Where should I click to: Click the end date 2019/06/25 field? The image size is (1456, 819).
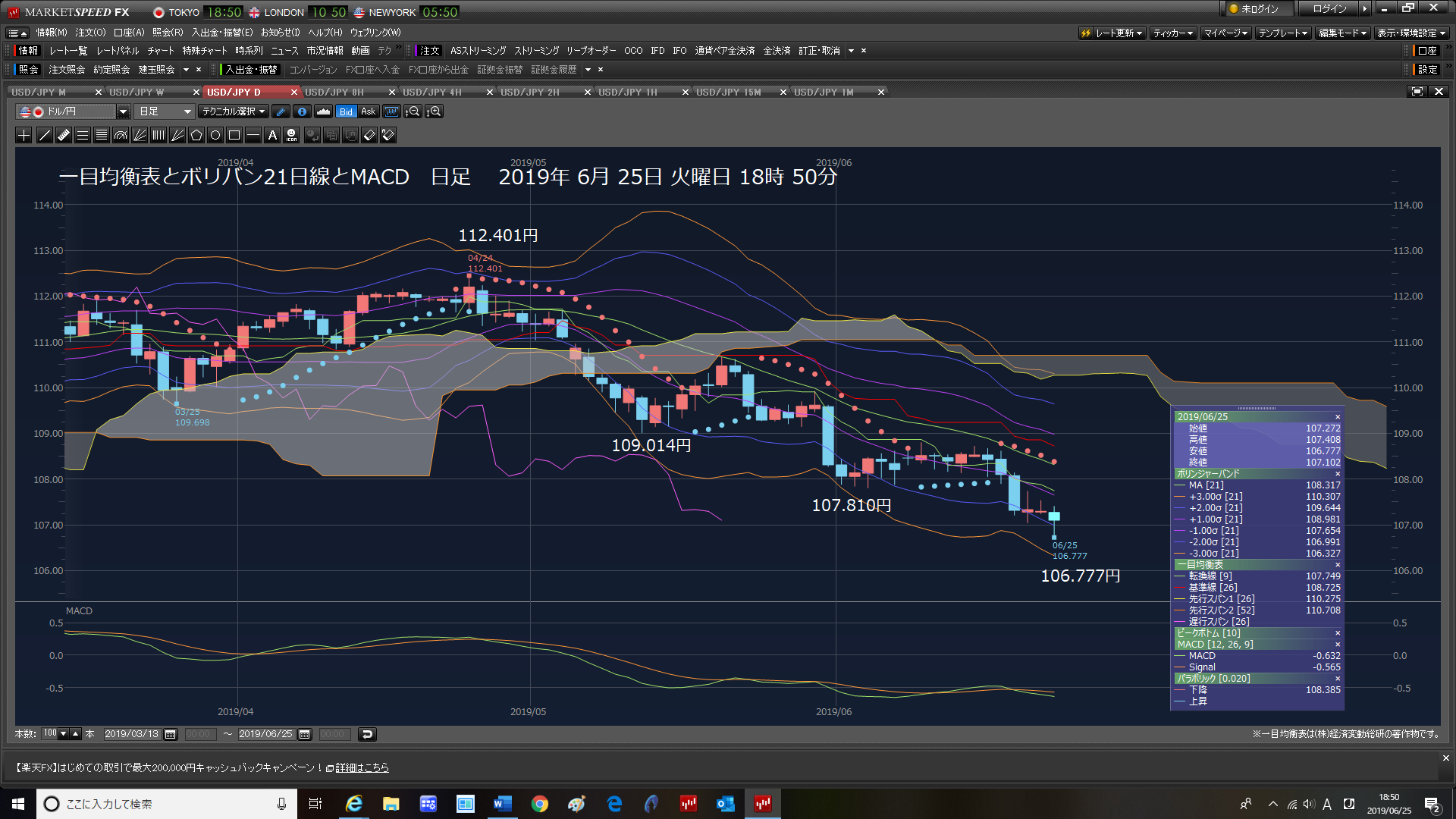(265, 734)
